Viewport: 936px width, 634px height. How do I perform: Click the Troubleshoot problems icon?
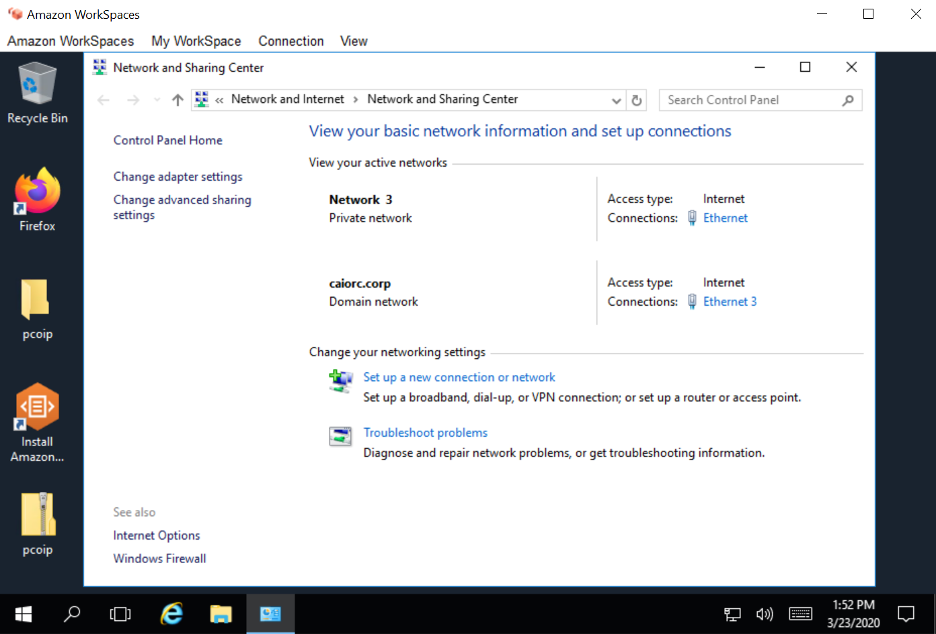pos(341,436)
